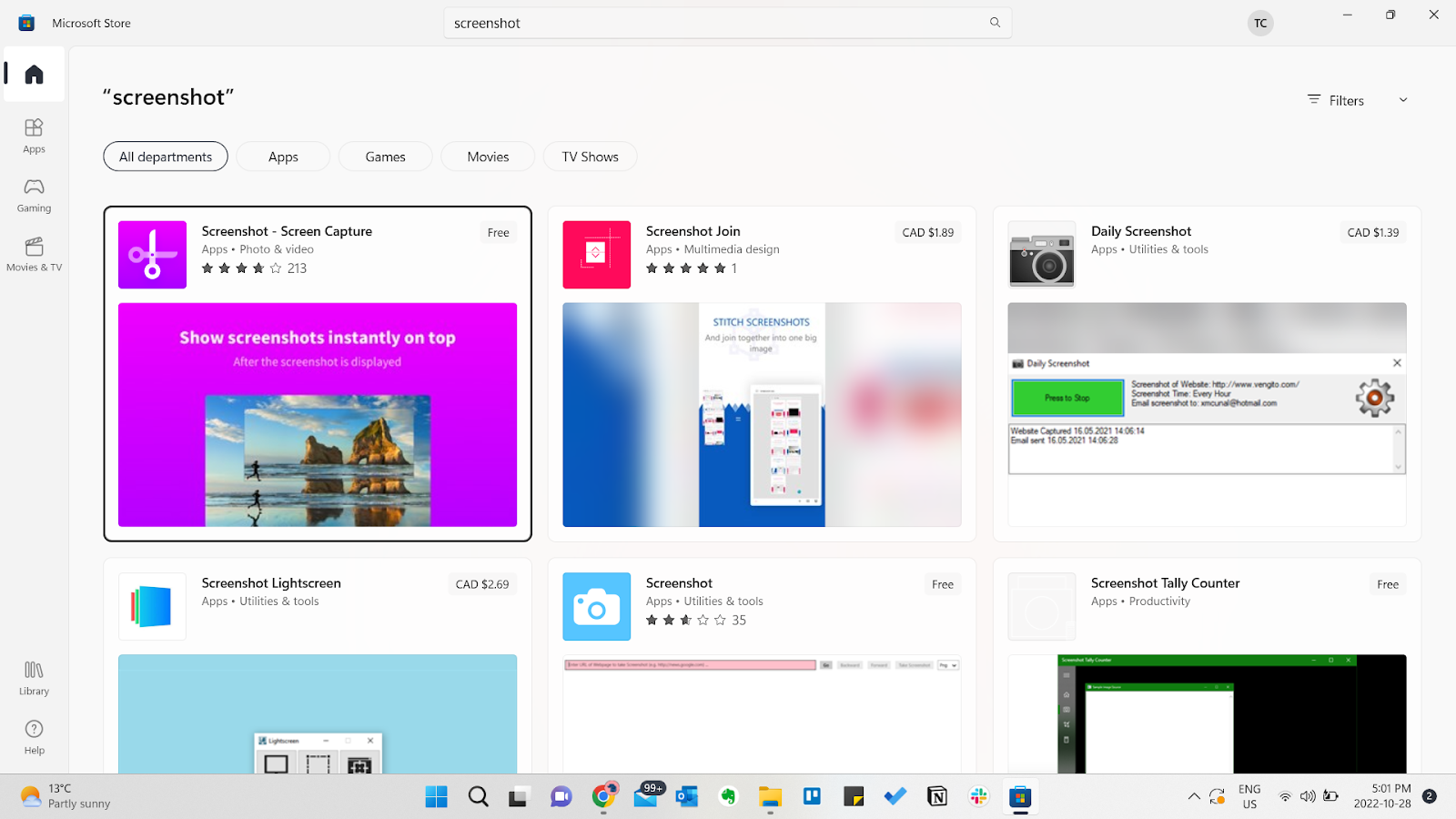This screenshot has height=819, width=1456.
Task: Click Free button on Screenshot Tally Counter
Action: (1388, 584)
